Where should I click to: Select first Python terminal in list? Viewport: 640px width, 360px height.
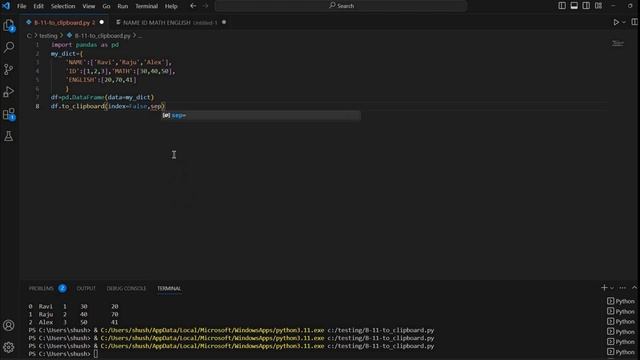621,301
